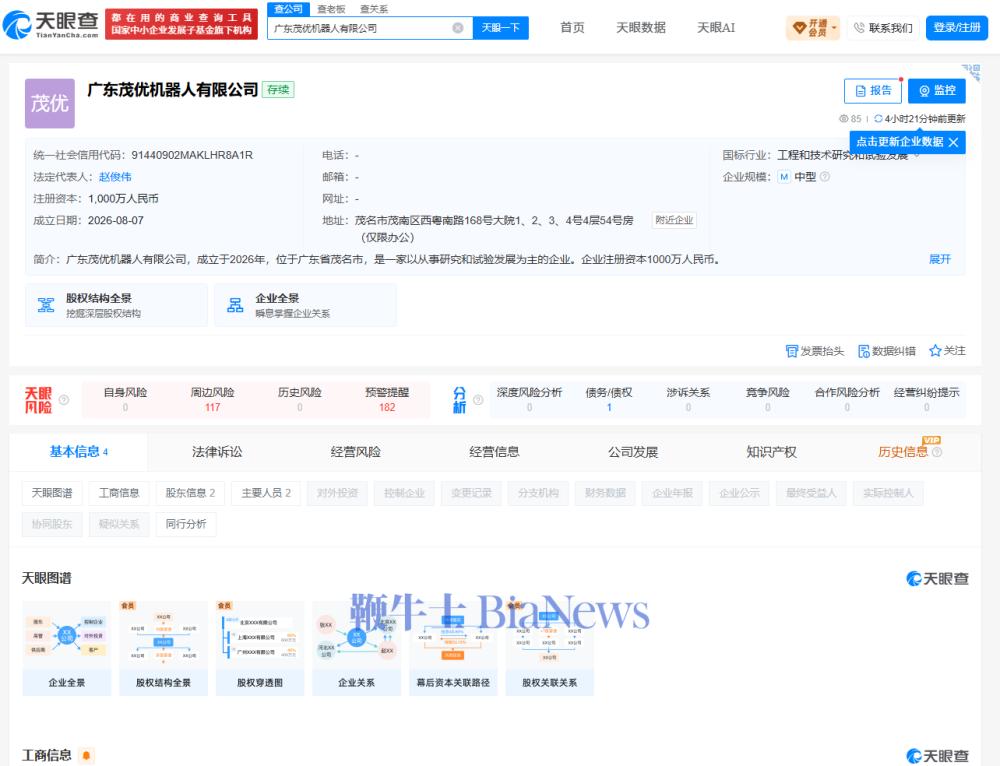Open the 涉诉关系 analysis item

point(688,399)
